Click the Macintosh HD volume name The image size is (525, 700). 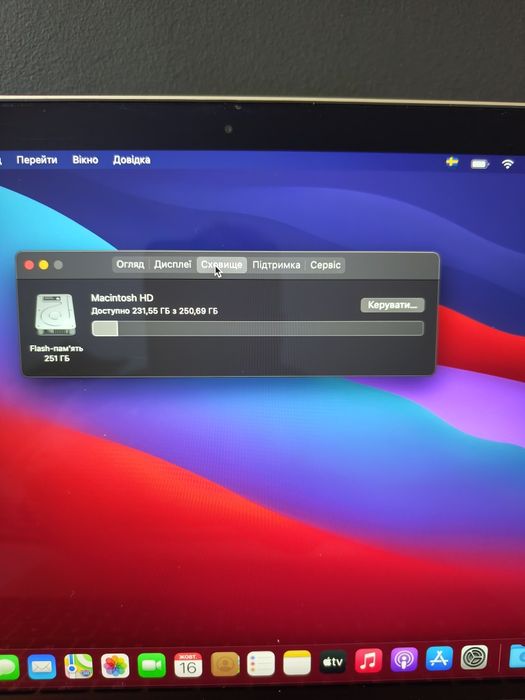[x=122, y=298]
